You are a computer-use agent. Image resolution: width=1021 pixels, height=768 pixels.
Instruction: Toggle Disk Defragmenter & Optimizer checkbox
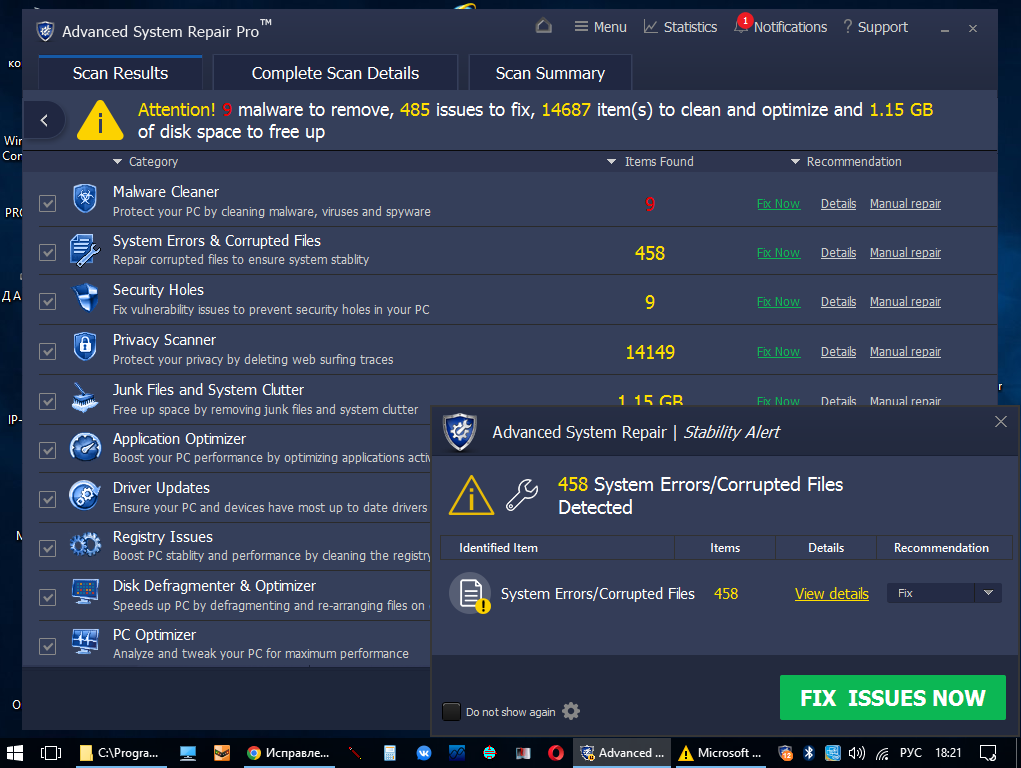coord(48,597)
